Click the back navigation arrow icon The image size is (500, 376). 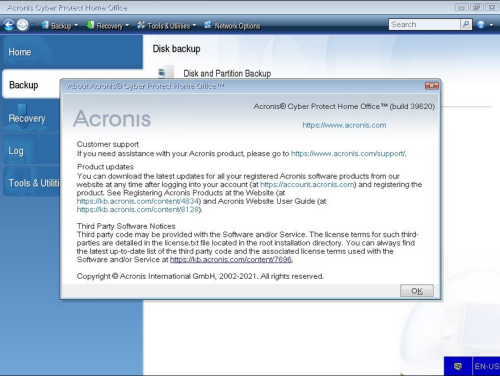click(x=9, y=25)
